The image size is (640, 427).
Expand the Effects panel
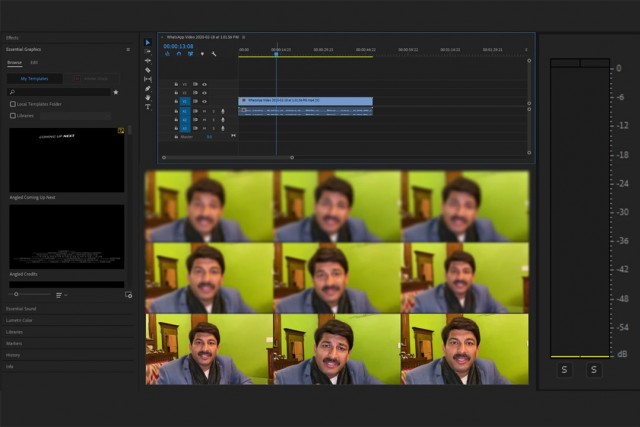pyautogui.click(x=12, y=38)
